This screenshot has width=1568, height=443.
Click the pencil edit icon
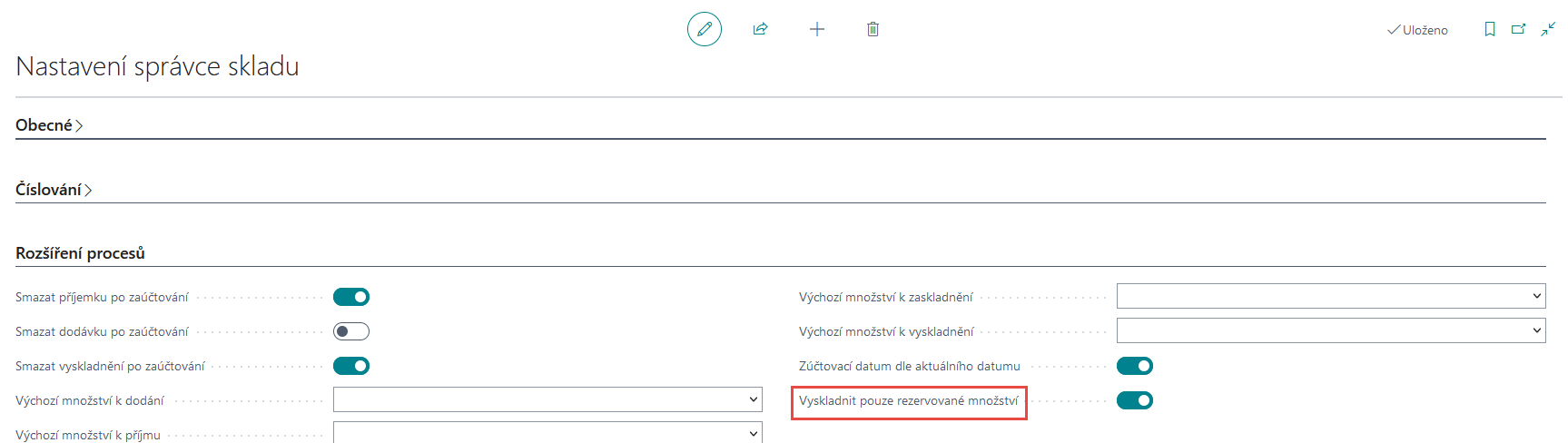704,29
